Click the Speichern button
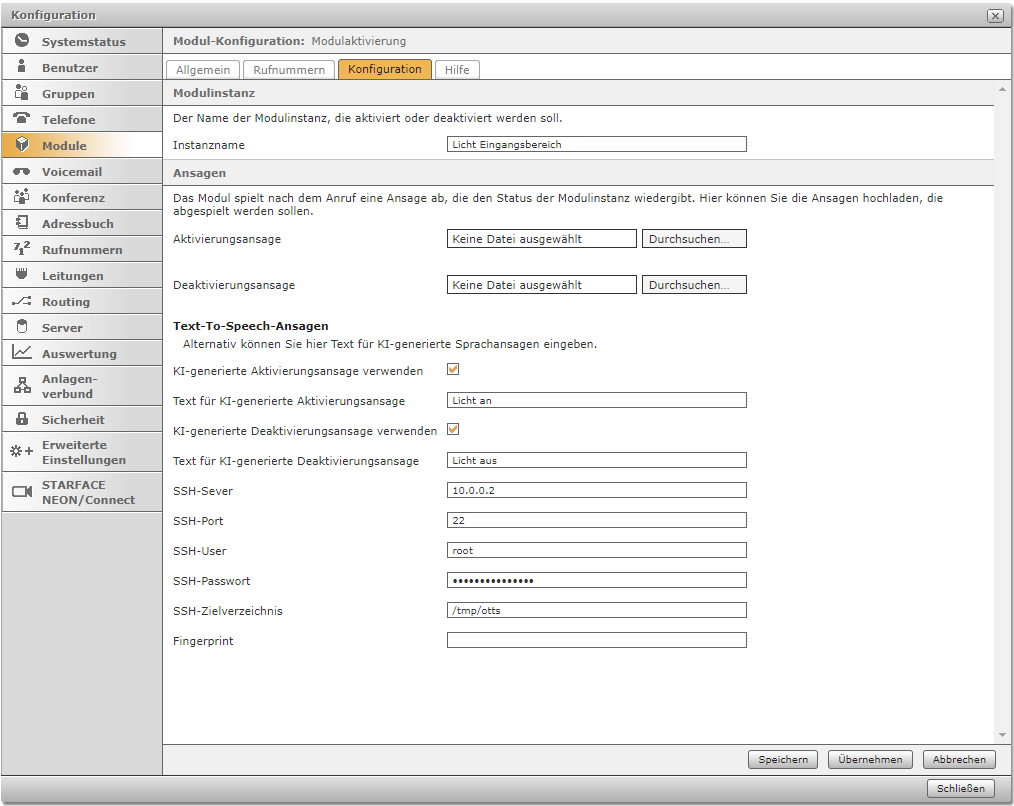Image resolution: width=1014 pixels, height=806 pixels. tap(783, 759)
